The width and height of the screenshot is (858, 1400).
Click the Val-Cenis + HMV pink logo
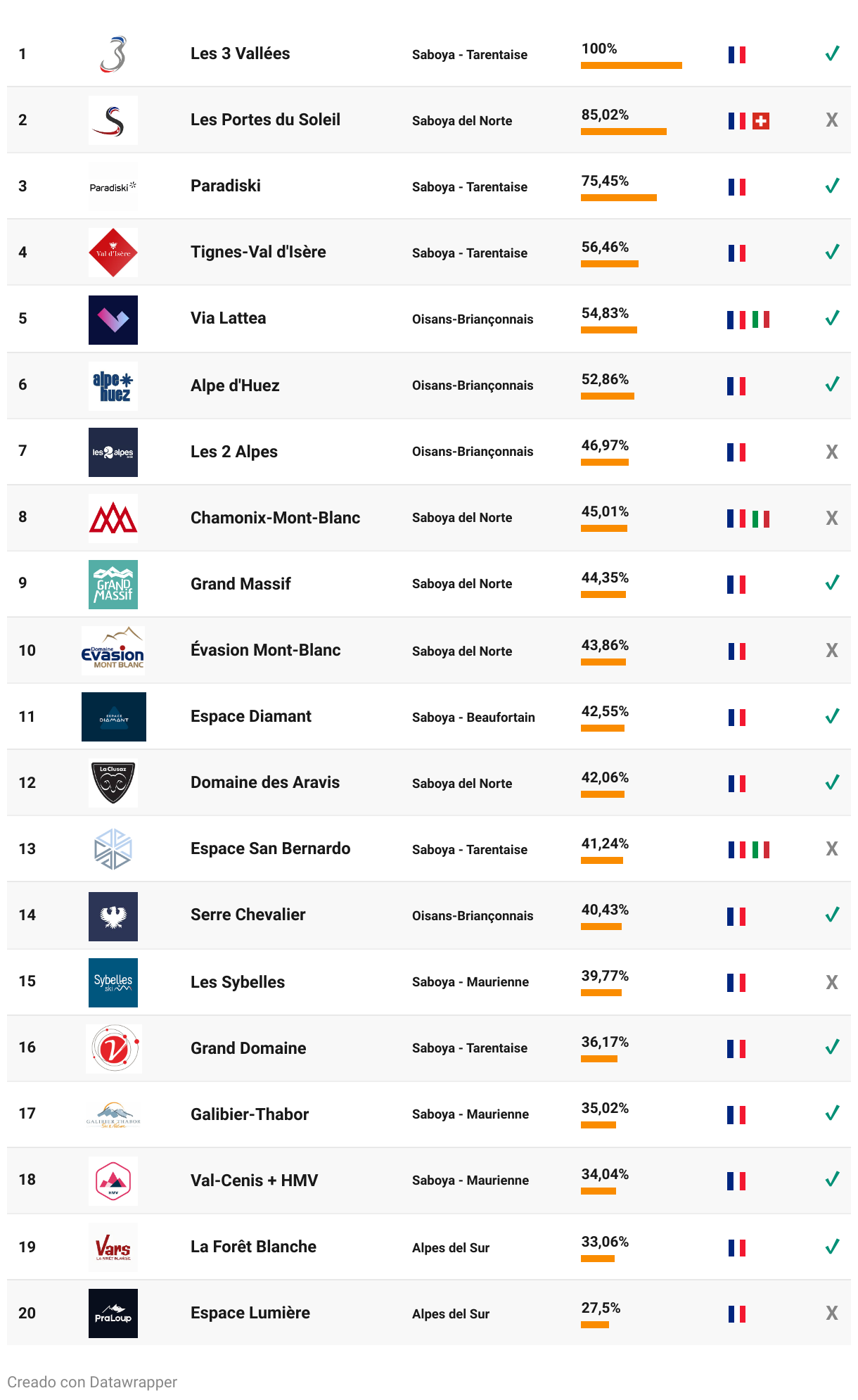(x=113, y=1181)
